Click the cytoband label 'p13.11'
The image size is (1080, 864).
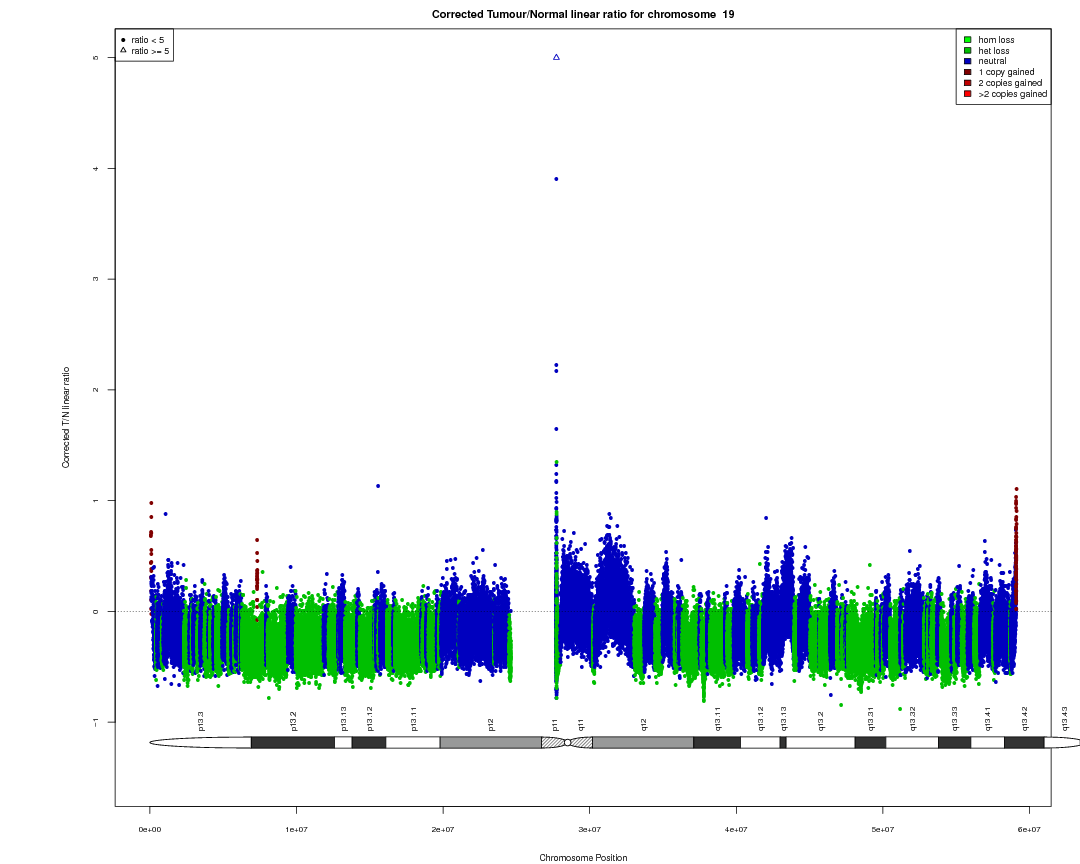414,719
